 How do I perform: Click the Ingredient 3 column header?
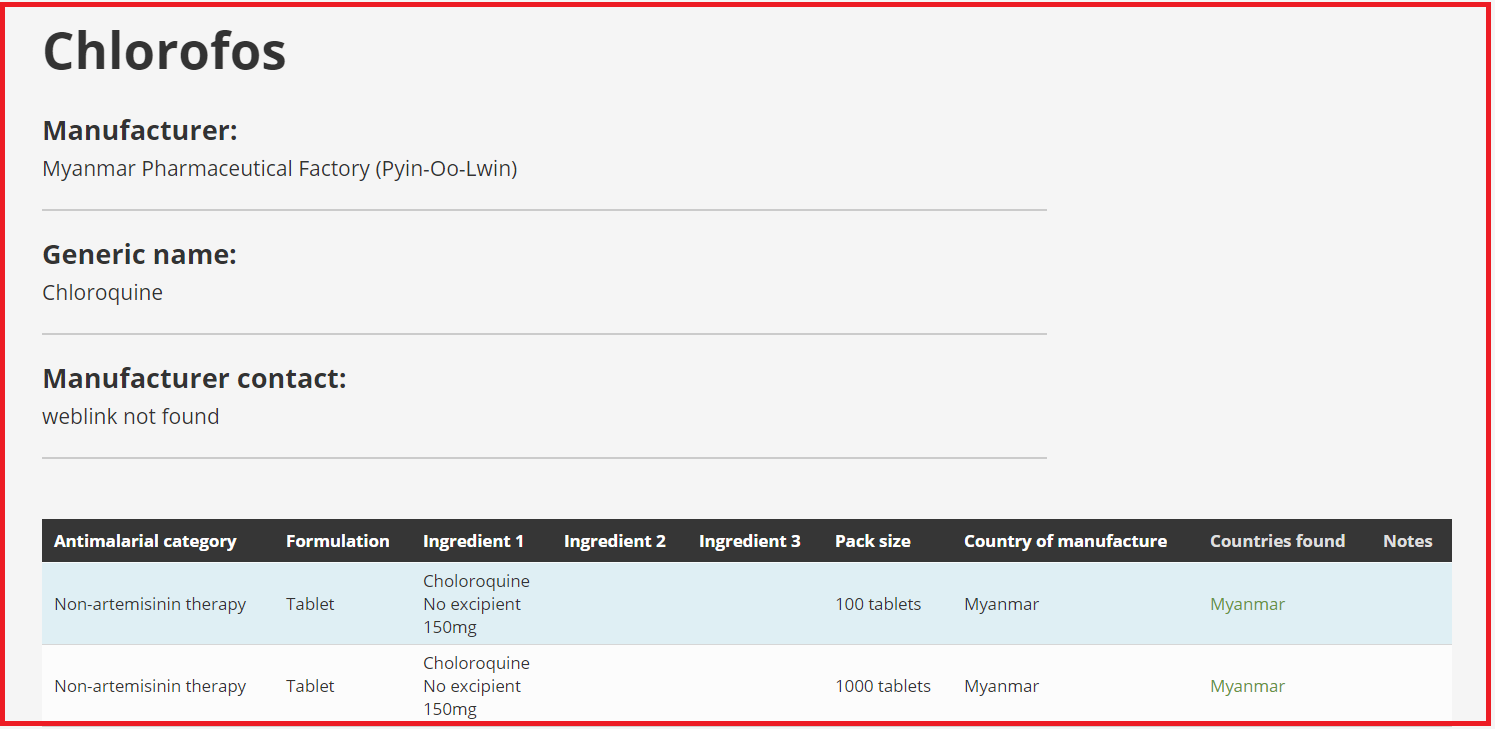(750, 541)
